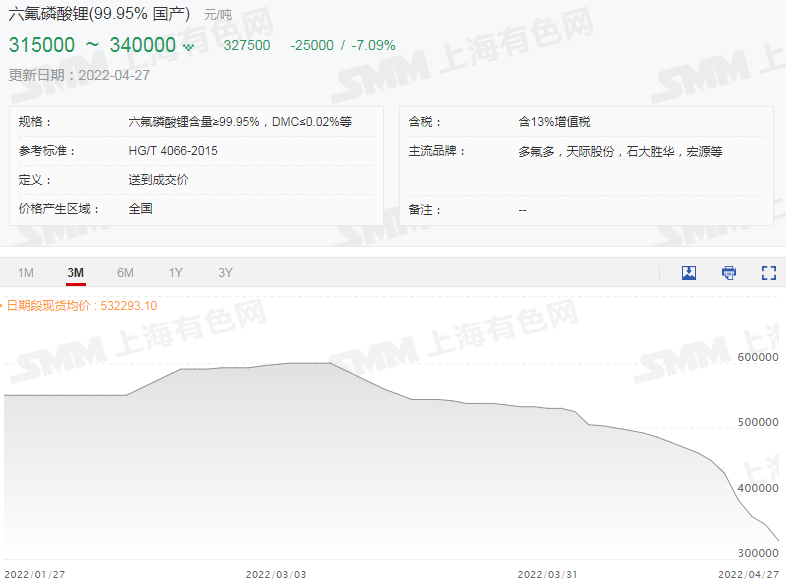
Task: Click the 2022/01/27 x-axis date
Action: click(35, 574)
